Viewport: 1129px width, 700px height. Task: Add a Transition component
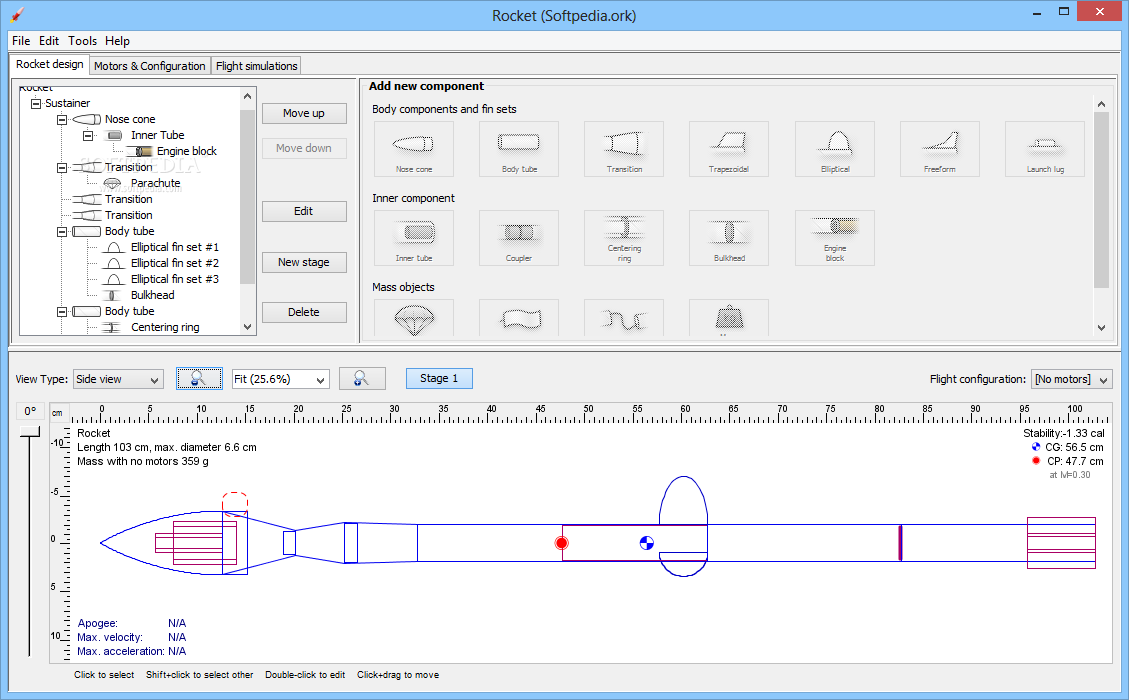click(624, 149)
